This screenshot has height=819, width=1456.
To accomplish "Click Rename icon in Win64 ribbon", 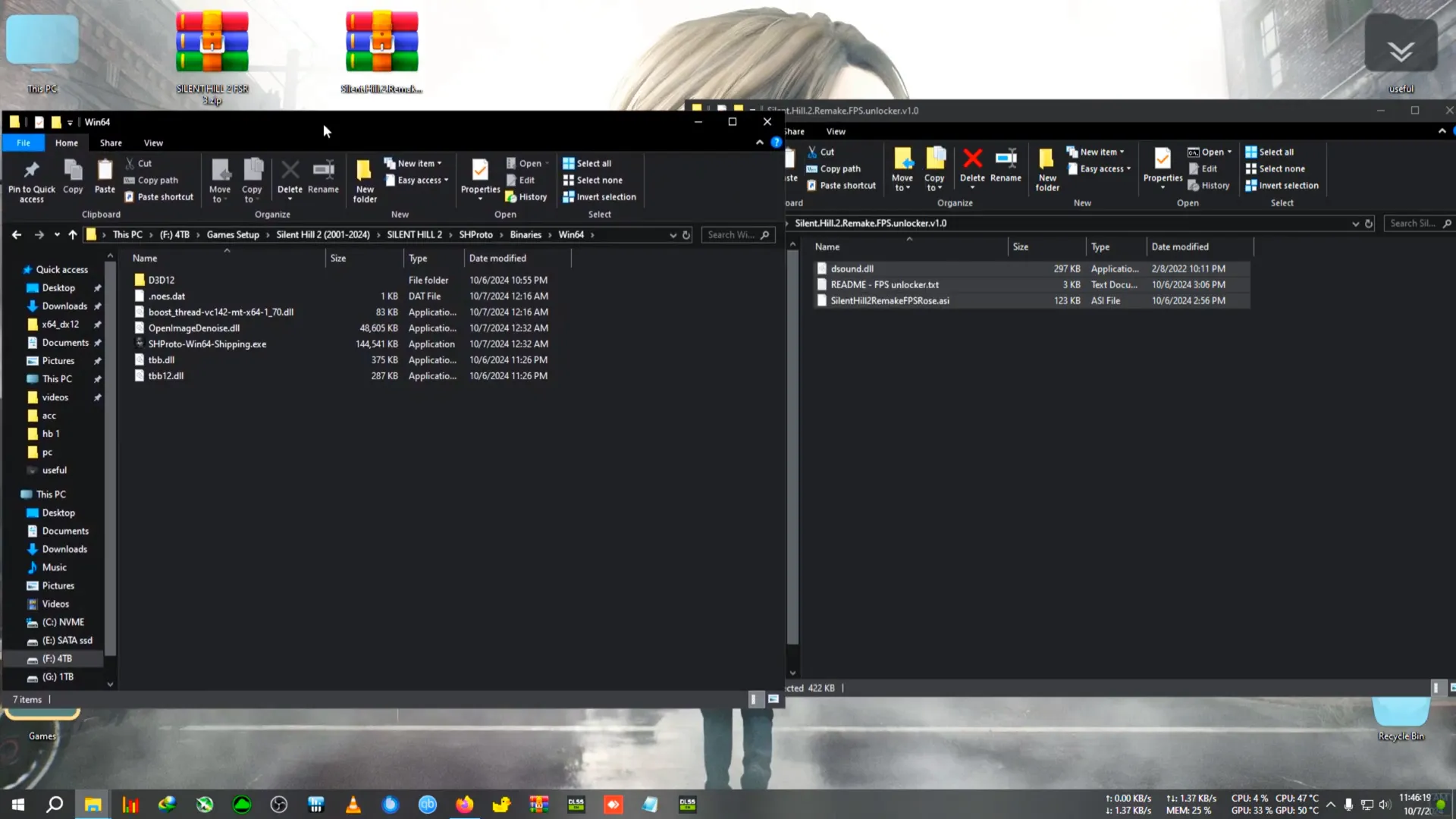I will coord(323,177).
